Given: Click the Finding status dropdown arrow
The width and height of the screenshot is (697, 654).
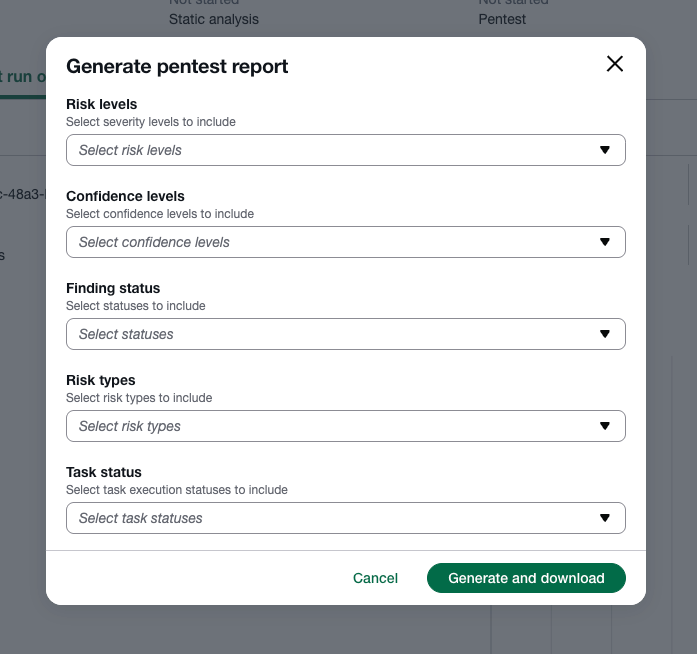Looking at the screenshot, I should [604, 334].
